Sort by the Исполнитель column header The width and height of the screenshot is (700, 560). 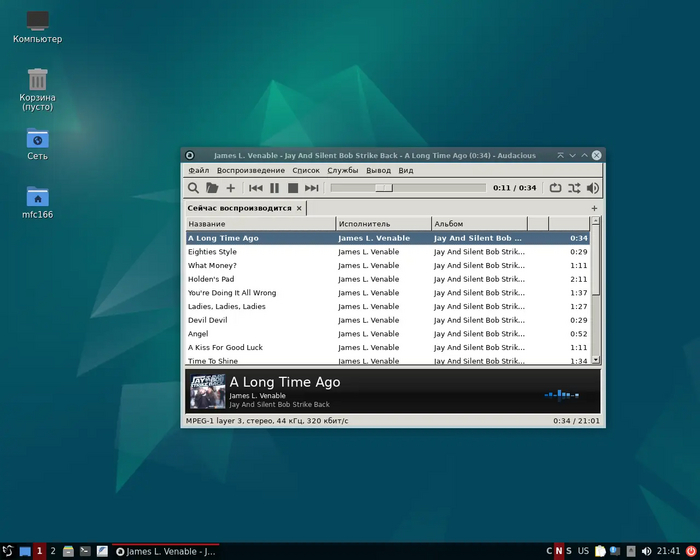point(383,224)
